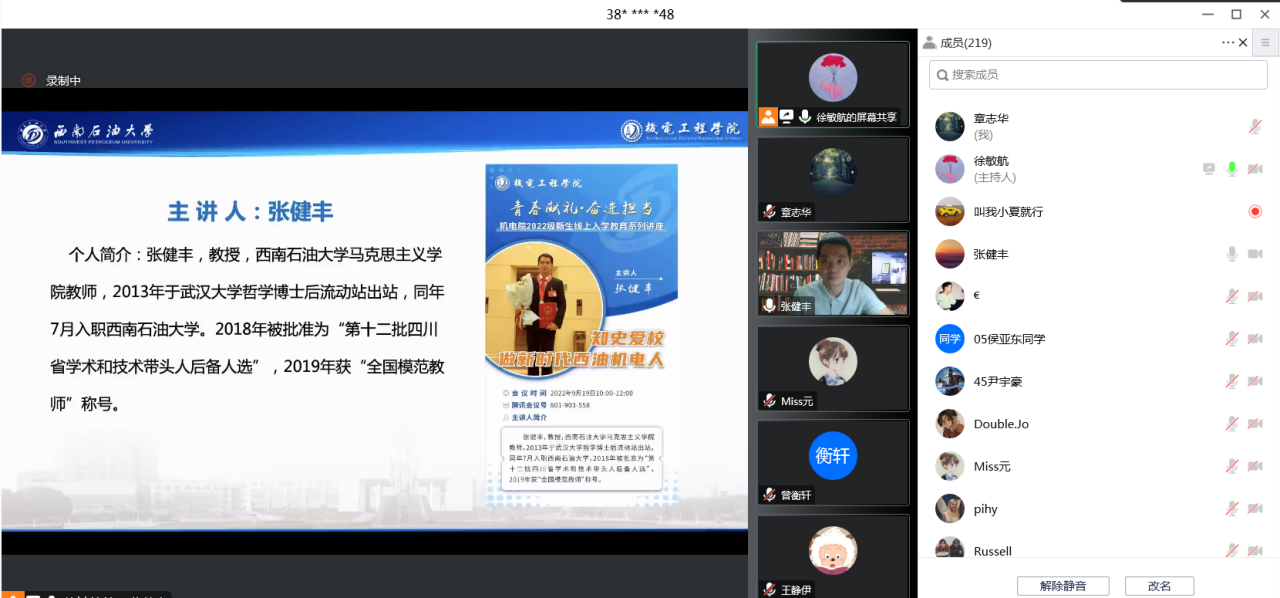Toggle 章志华's muted microphone icon in member list
The width and height of the screenshot is (1280, 598).
tap(1255, 127)
